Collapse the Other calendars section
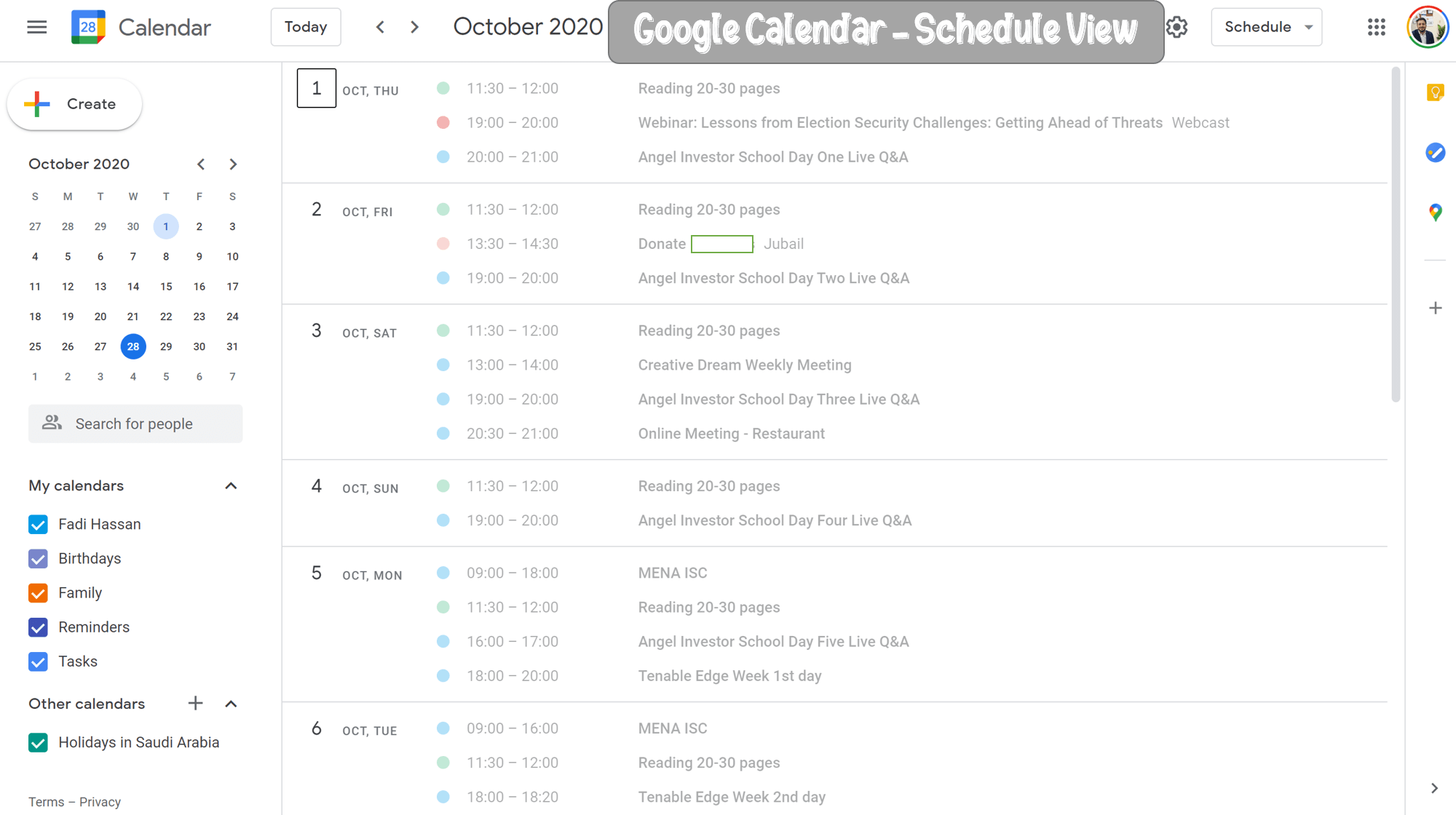The height and width of the screenshot is (815, 1456). [x=231, y=704]
